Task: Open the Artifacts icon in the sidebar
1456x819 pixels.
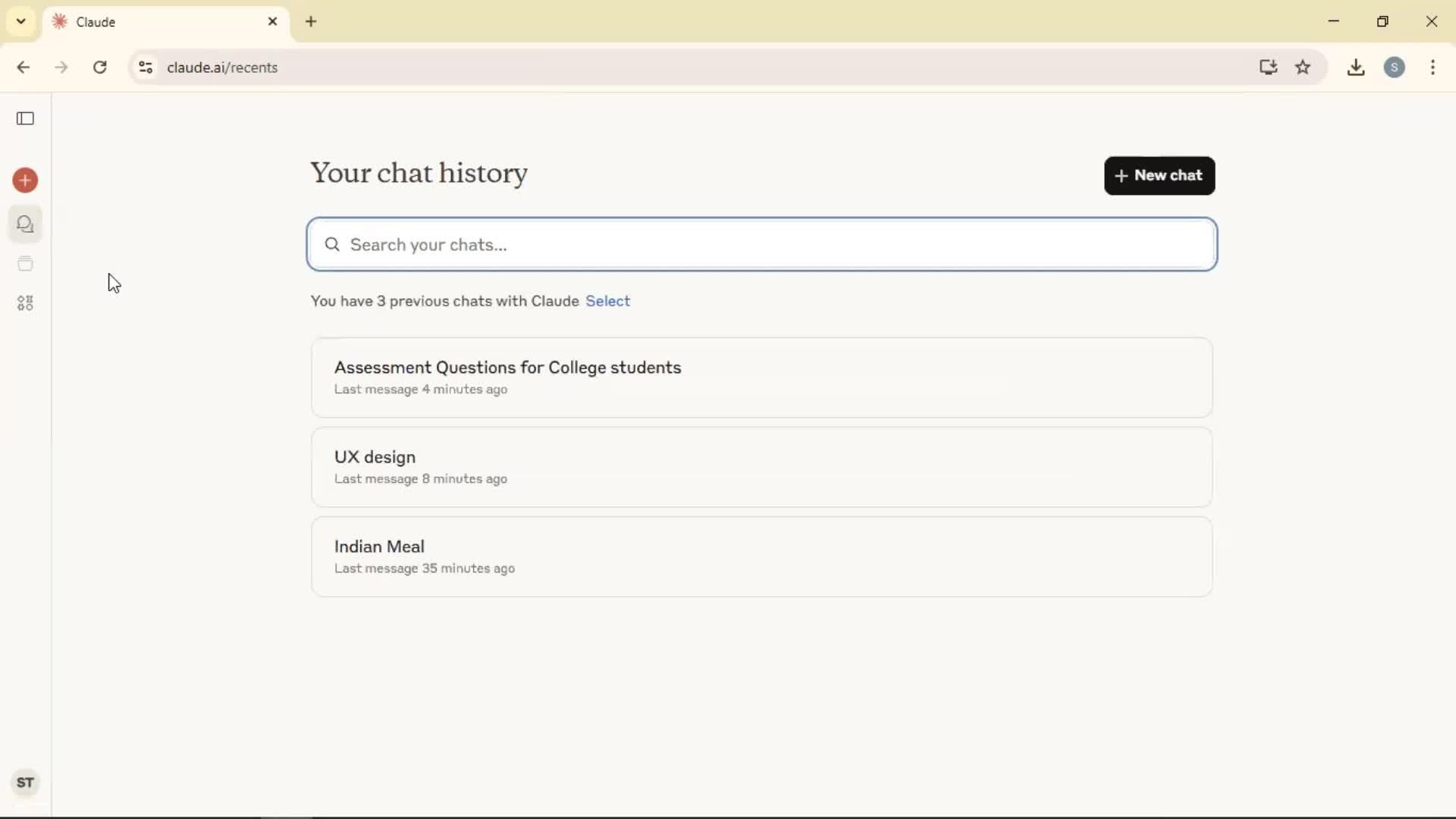Action: coord(25,303)
